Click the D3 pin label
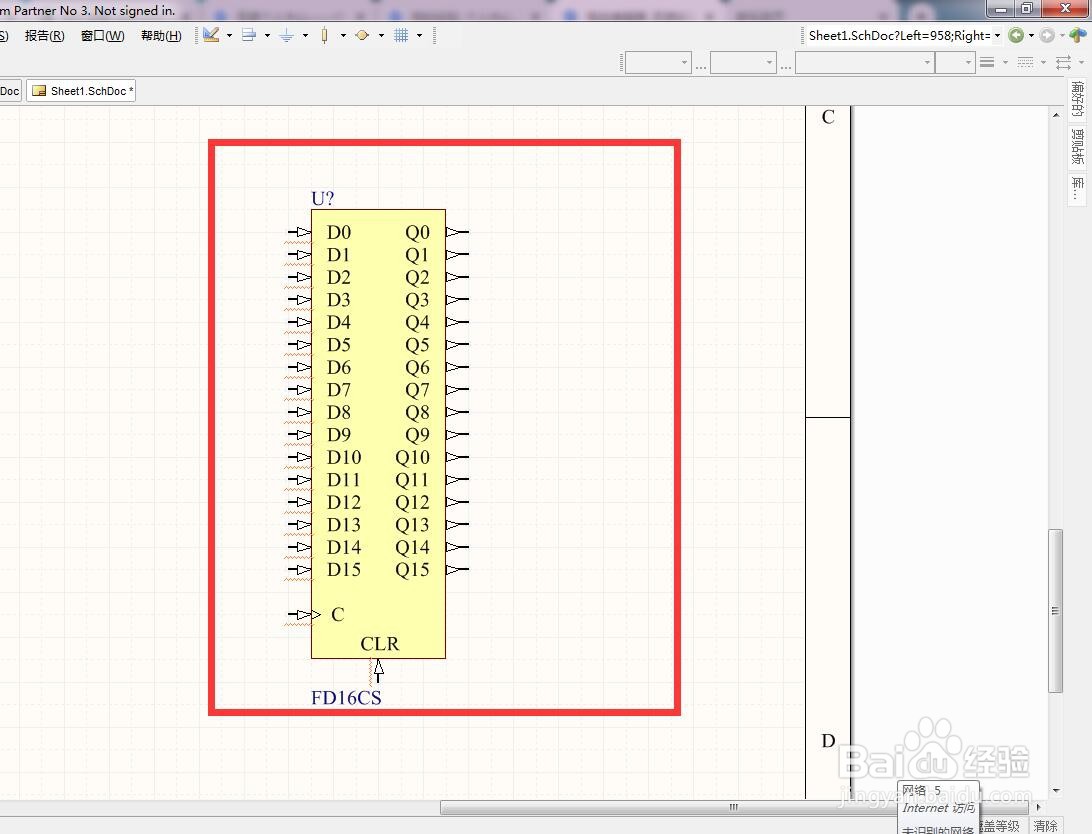This screenshot has width=1092, height=834. [x=338, y=299]
